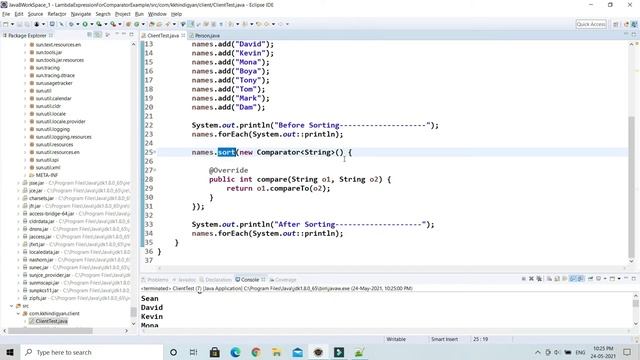Image resolution: width=640 pixels, height=360 pixels.
Task: Click Collapse All in Package Explorer
Action: point(89,35)
